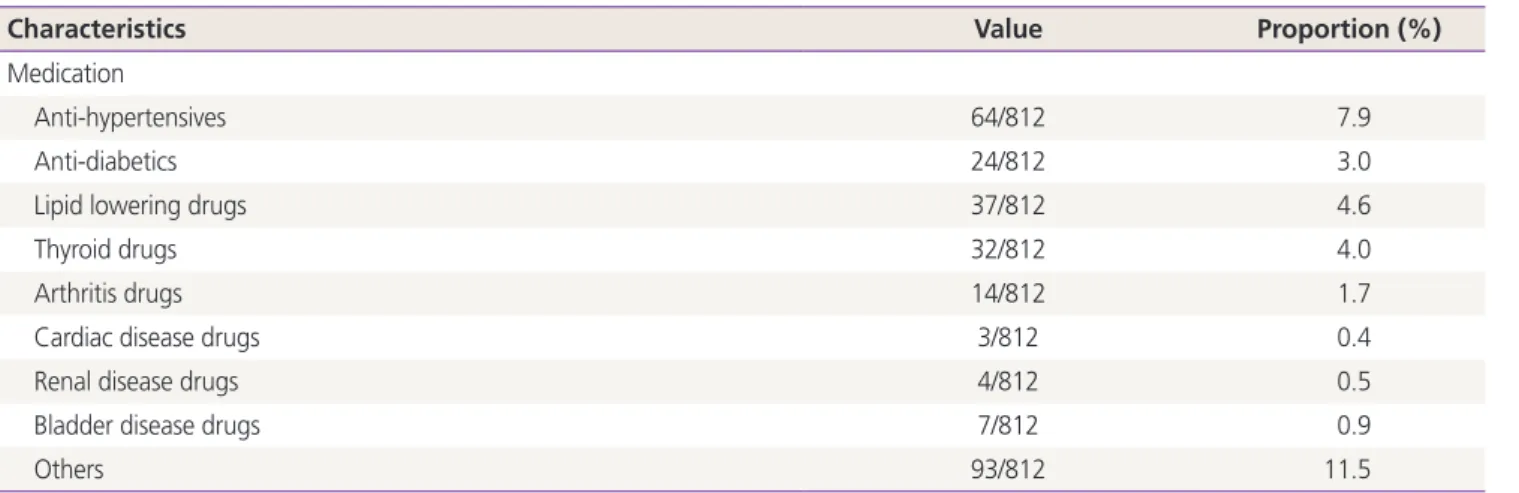Viewport: 1519px width, 493px height.
Task: Select the Medication section label
Action: (50, 74)
